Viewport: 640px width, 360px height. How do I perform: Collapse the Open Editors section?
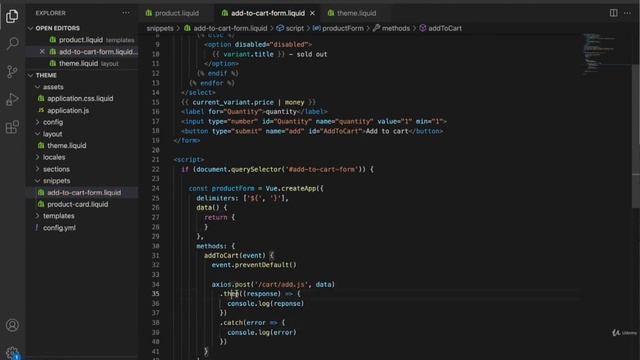point(57,28)
